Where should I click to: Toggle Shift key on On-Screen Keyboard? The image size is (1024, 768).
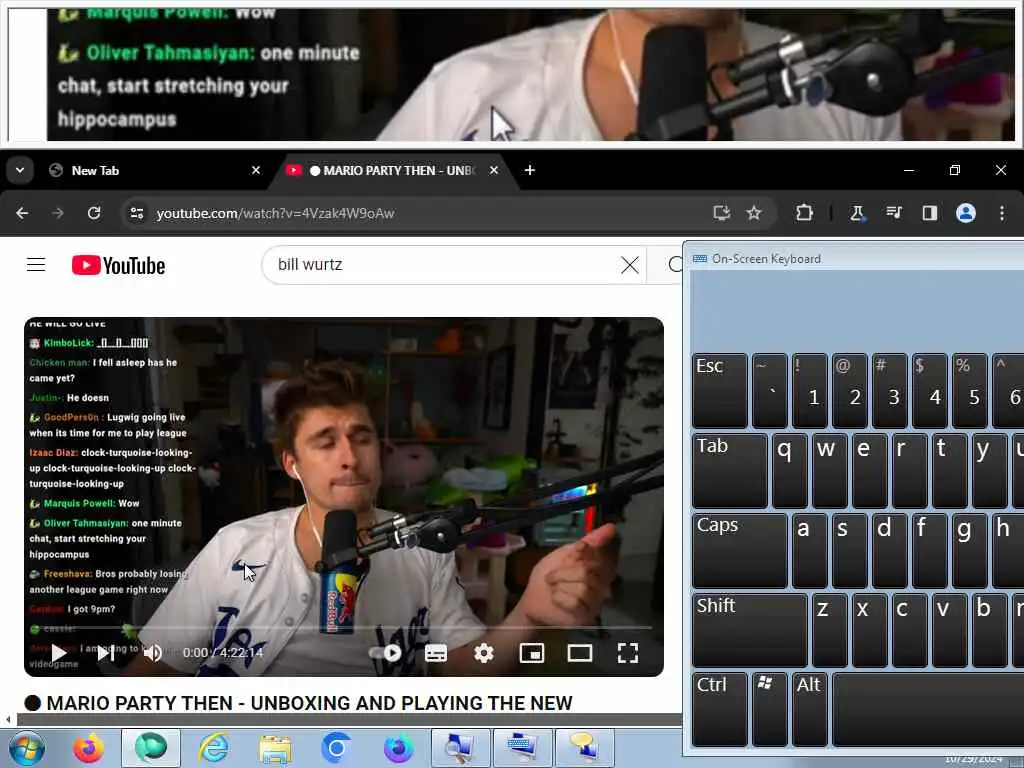[749, 630]
